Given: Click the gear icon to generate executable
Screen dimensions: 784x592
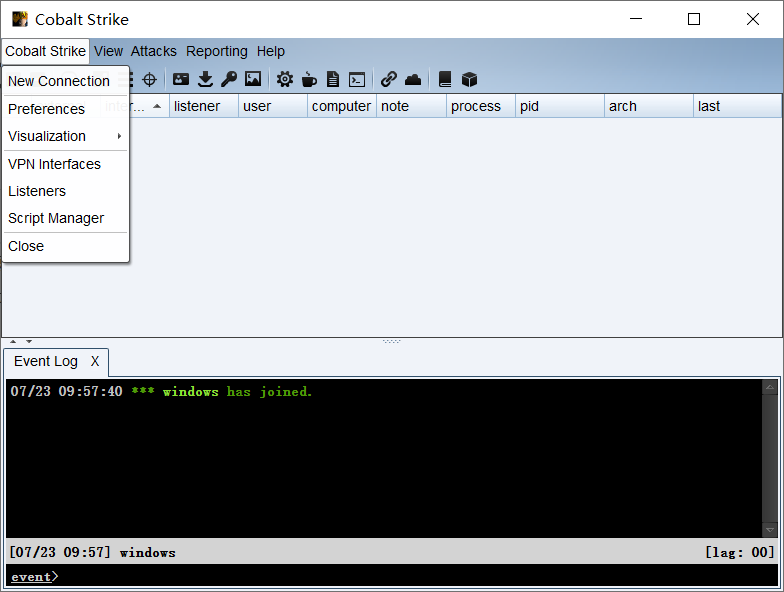Looking at the screenshot, I should tap(285, 79).
